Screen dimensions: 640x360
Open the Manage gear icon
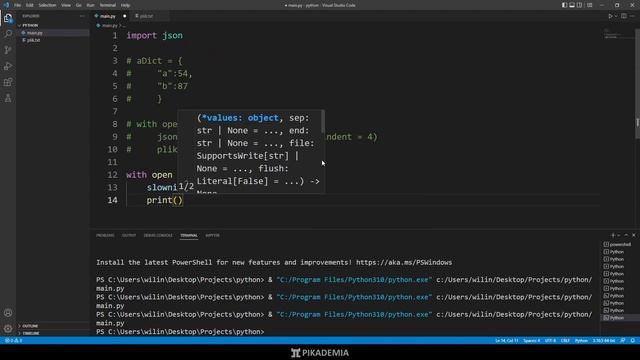[x=8, y=328]
